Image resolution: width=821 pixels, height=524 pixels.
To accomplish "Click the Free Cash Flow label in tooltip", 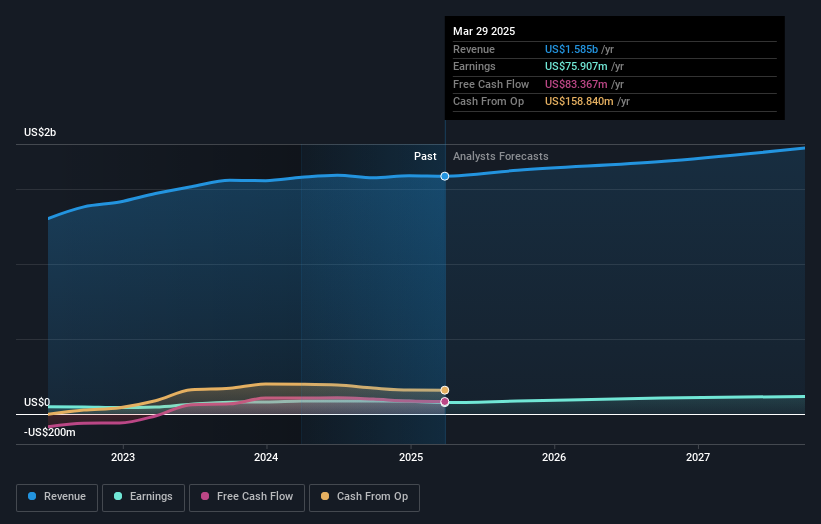I will 491,84.
